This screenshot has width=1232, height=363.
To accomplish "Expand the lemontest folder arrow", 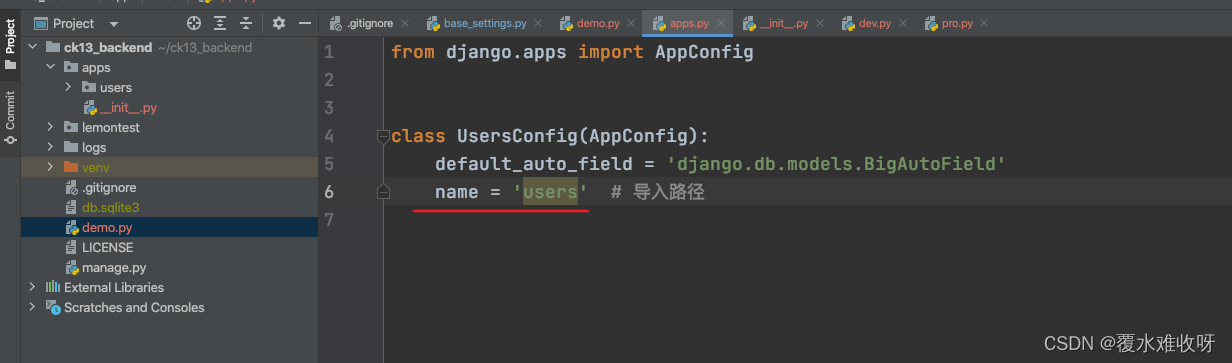I will pyautogui.click(x=51, y=127).
